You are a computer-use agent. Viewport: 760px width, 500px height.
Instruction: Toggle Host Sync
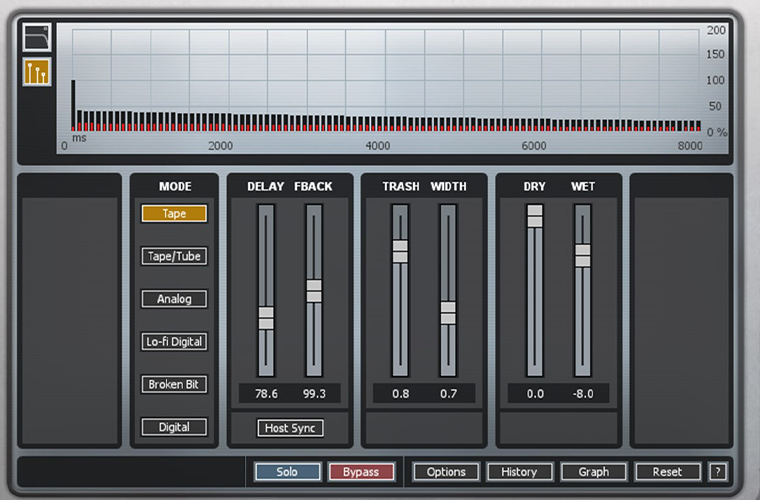click(290, 428)
